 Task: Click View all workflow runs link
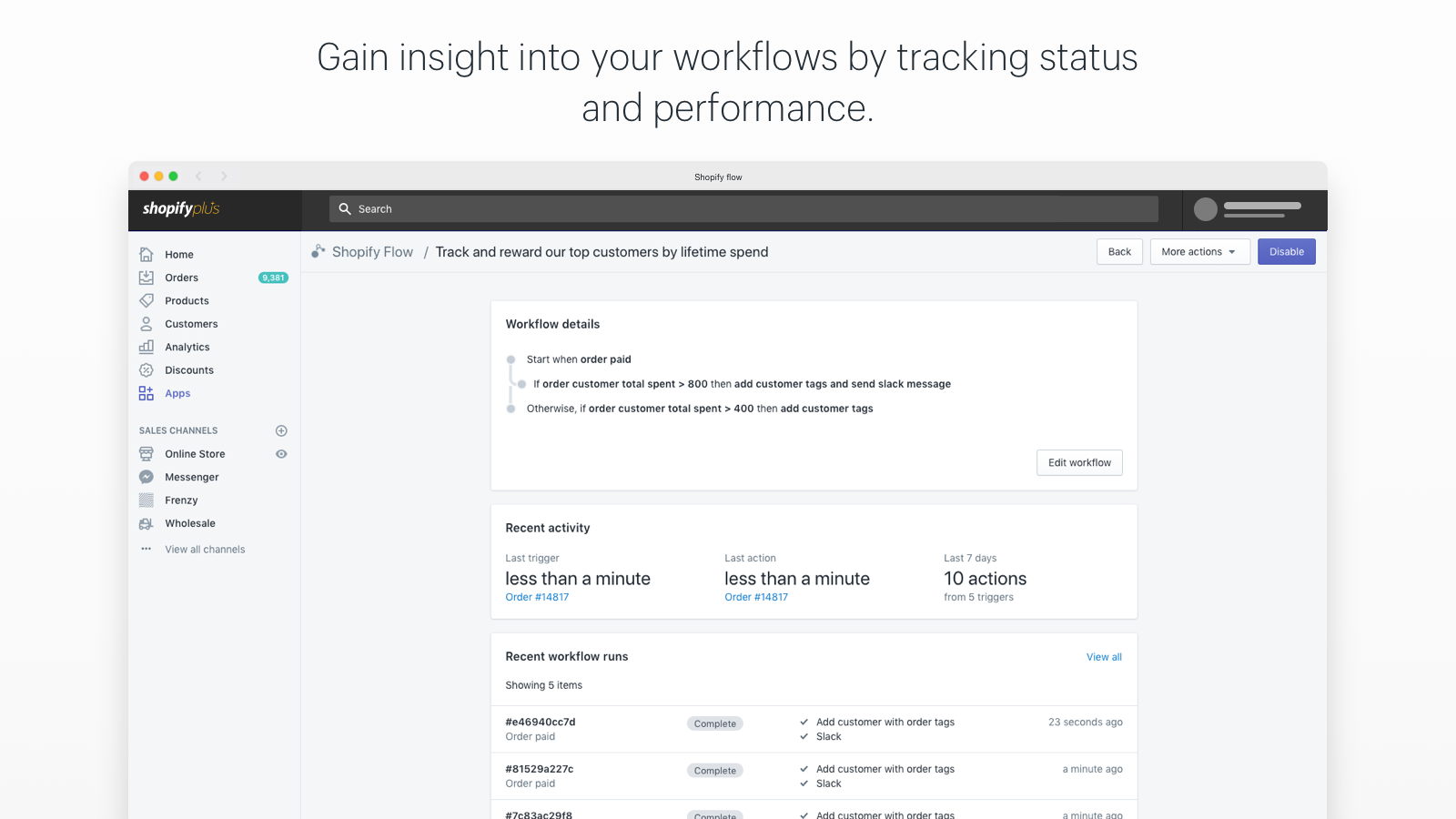coord(1104,657)
